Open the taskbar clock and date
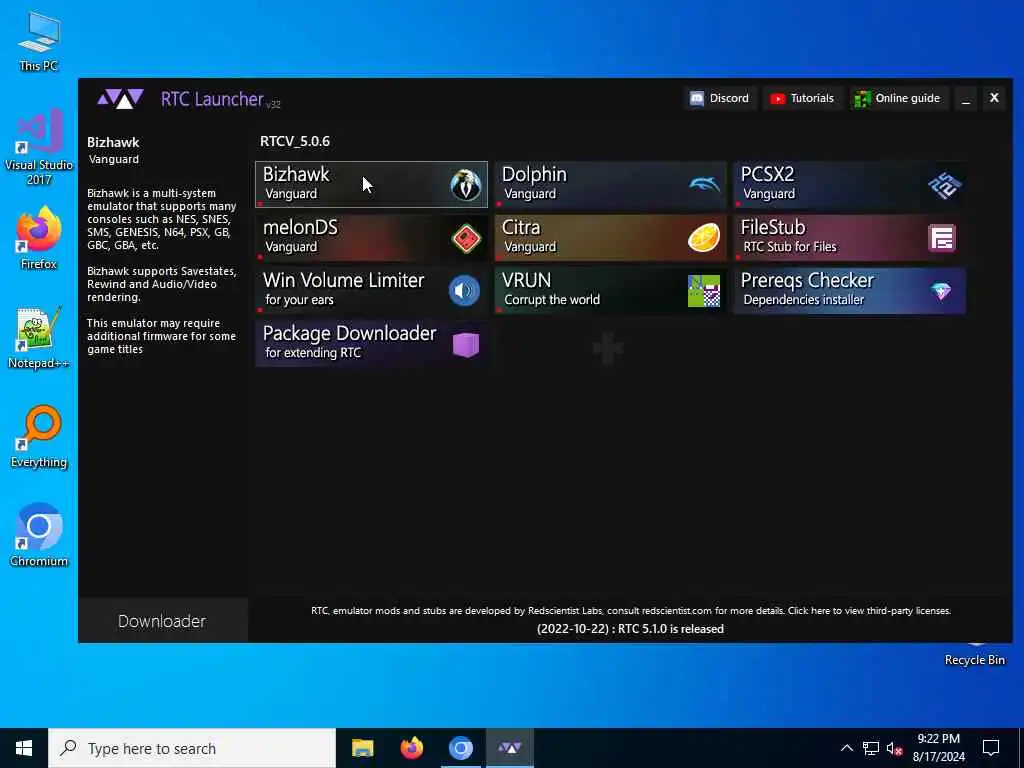 point(938,748)
